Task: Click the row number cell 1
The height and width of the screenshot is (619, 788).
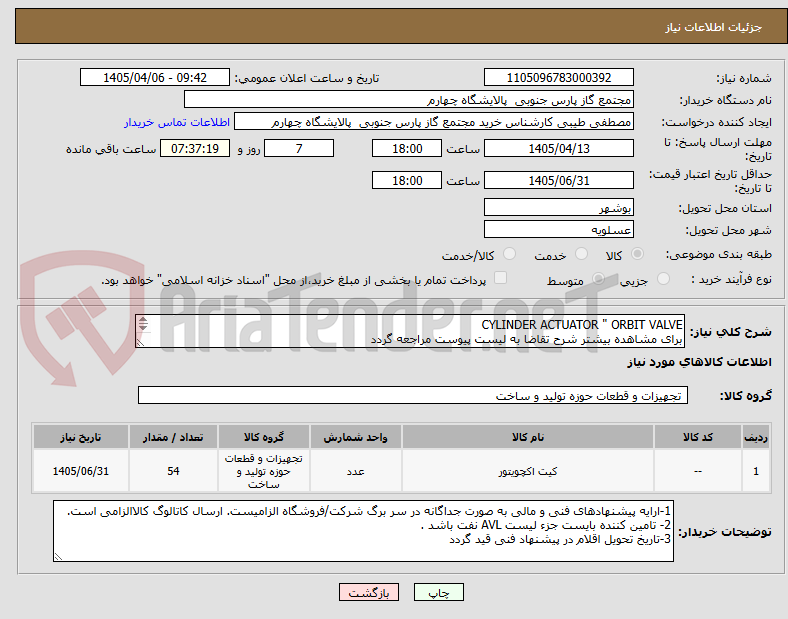Action: click(x=756, y=471)
